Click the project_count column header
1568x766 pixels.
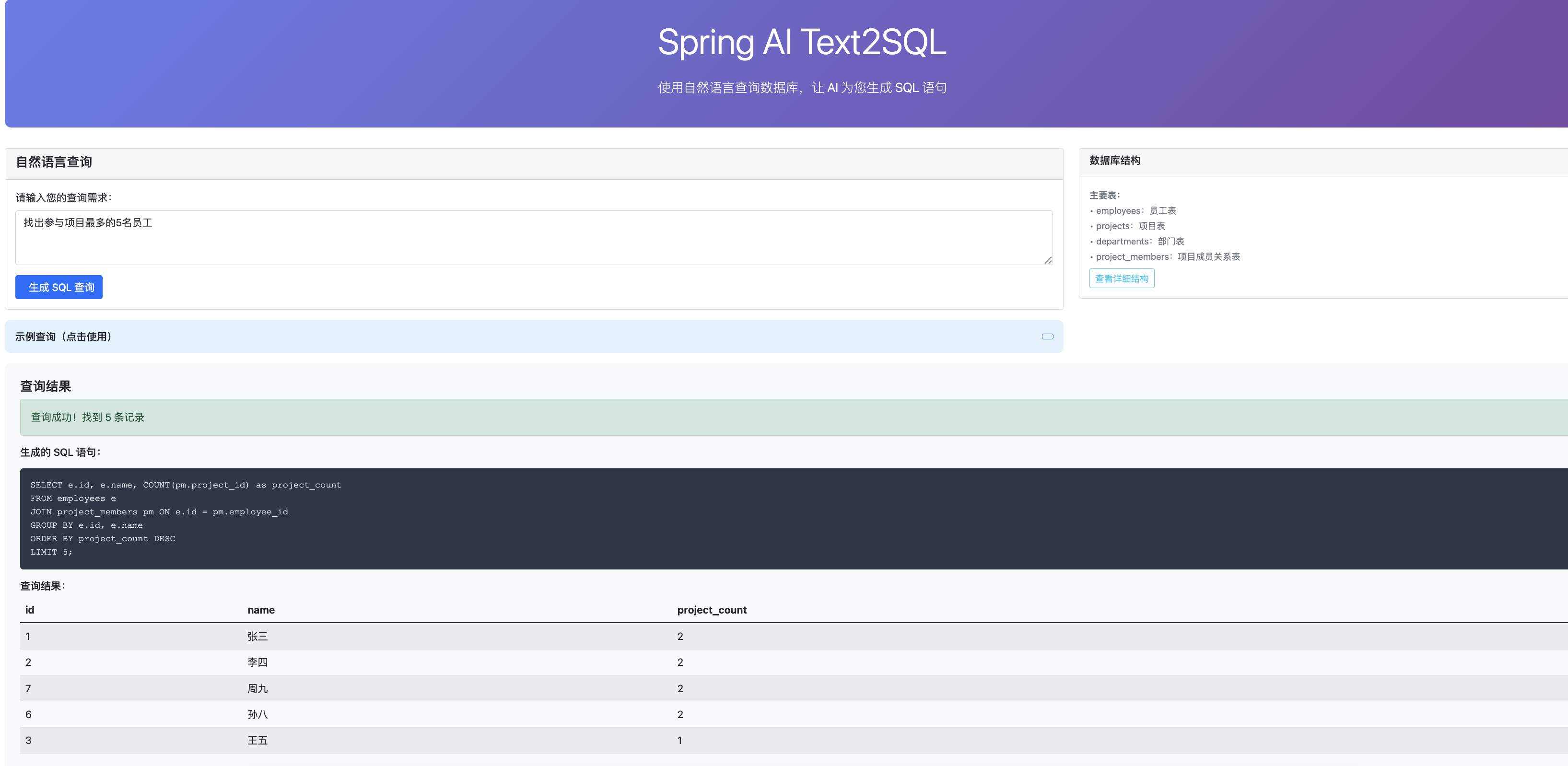click(712, 610)
